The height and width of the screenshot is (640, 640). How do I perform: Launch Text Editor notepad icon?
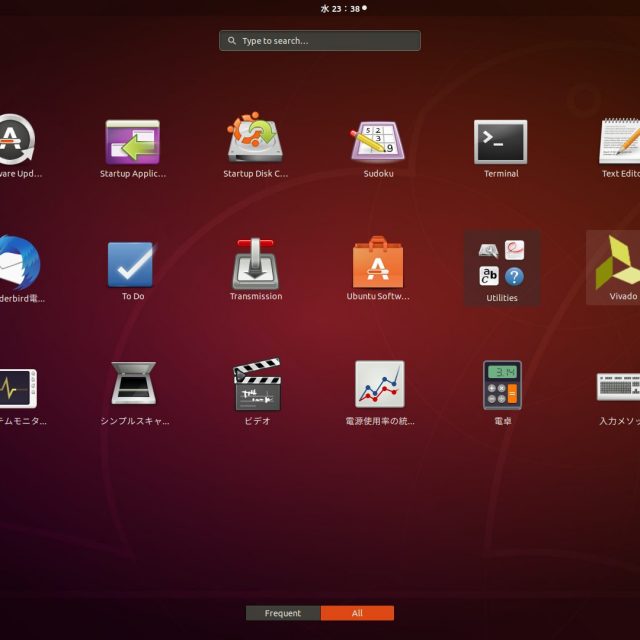(620, 143)
